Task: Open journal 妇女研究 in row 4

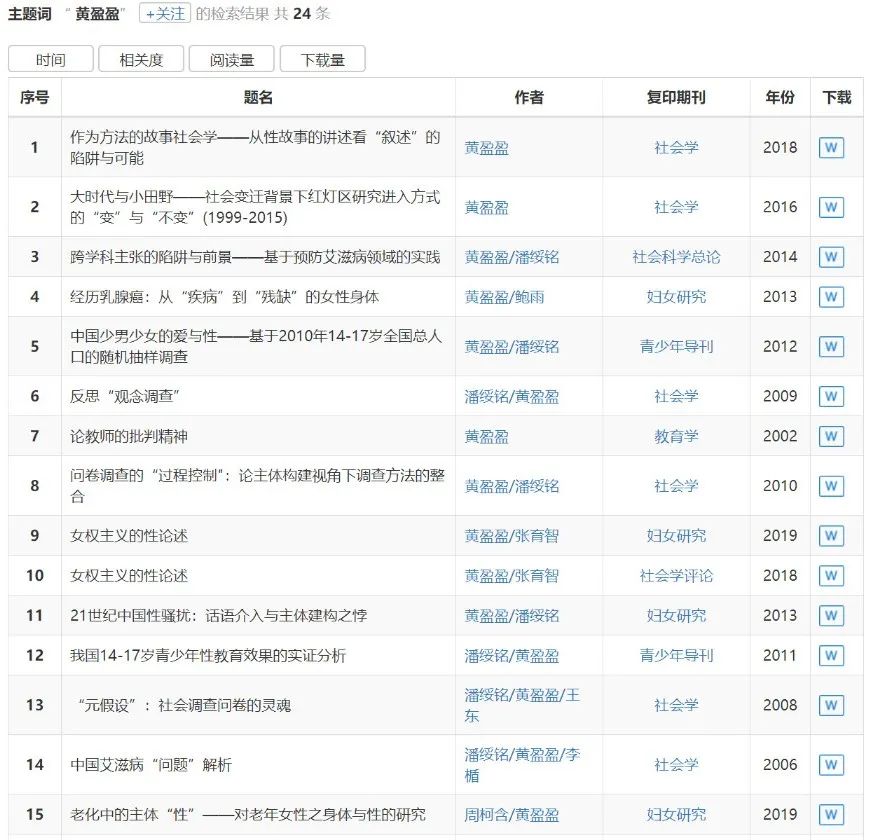Action: click(x=676, y=297)
